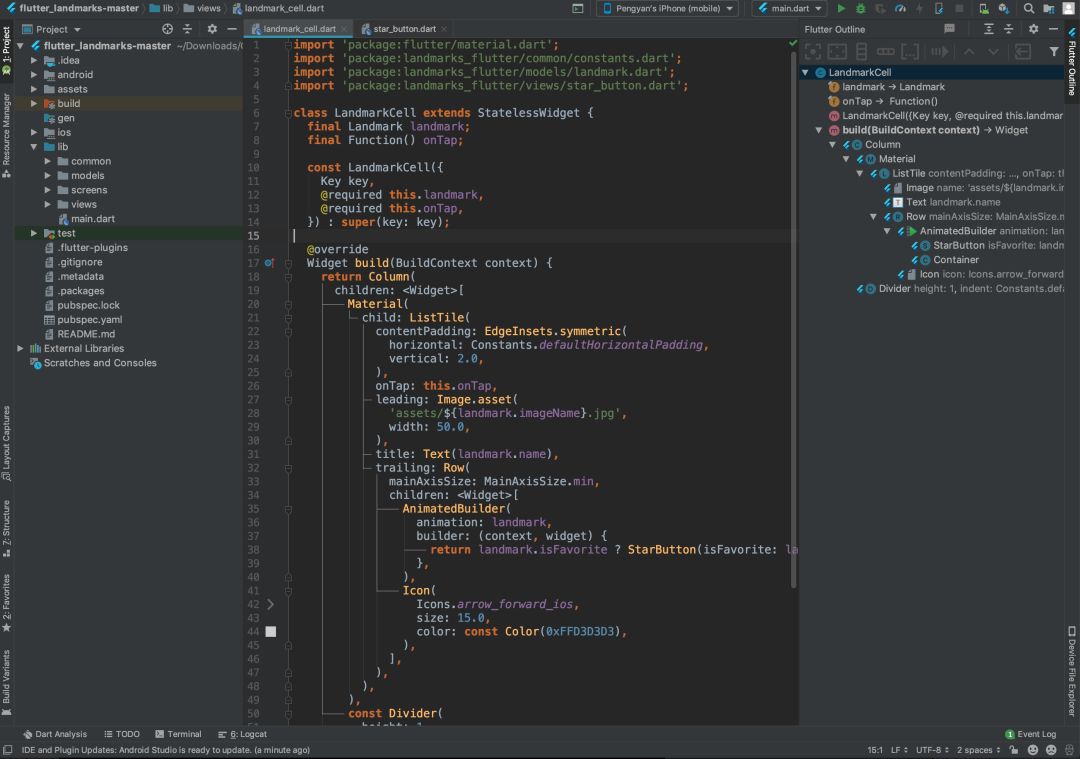Select main.dart in the Project tree
Viewport: 1080px width, 759px height.
(x=92, y=219)
